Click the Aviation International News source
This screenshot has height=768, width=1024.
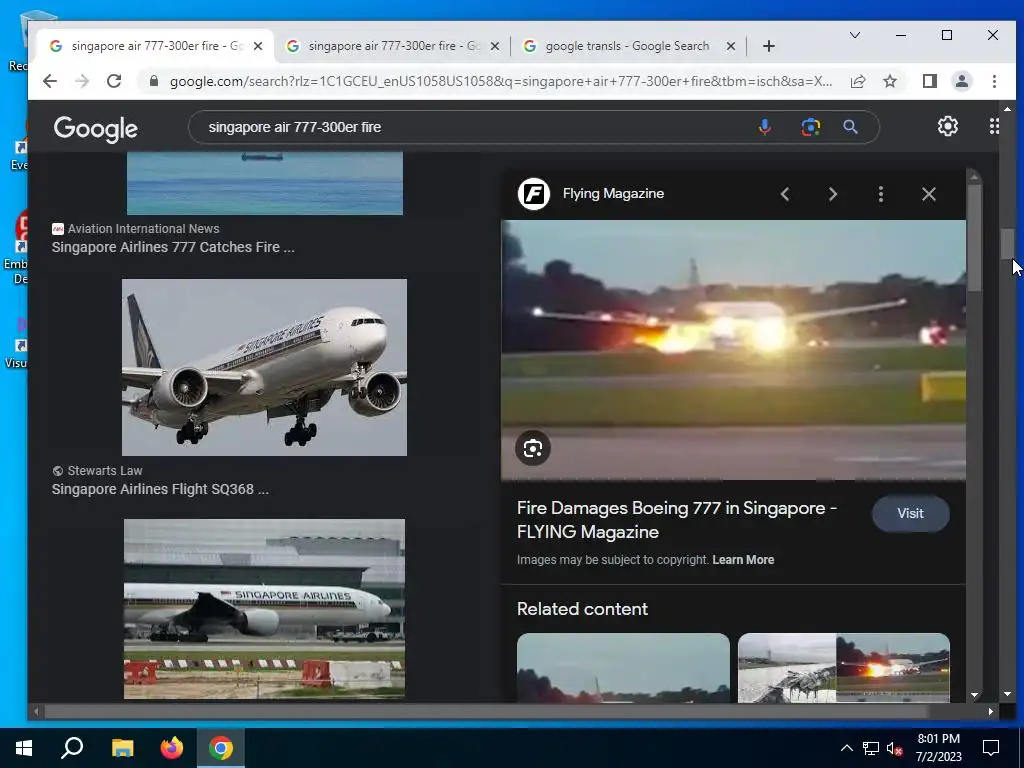point(143,229)
